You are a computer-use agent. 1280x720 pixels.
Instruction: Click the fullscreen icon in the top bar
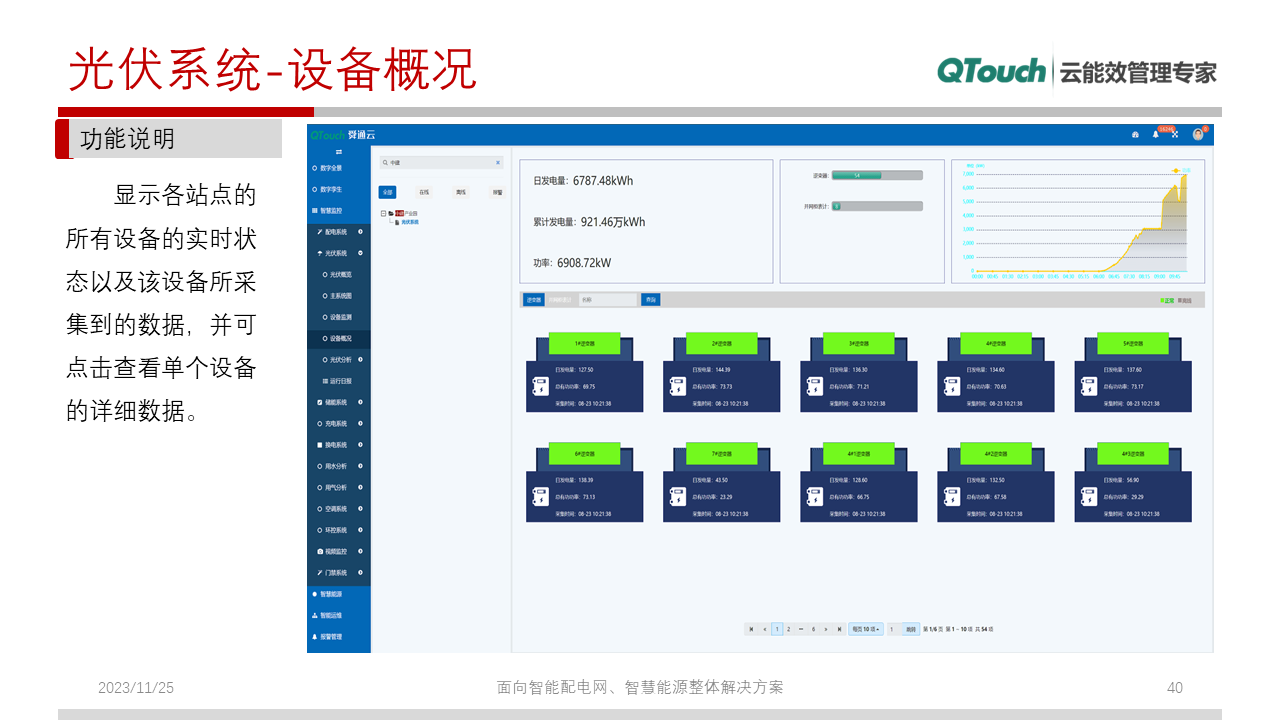click(x=1175, y=135)
